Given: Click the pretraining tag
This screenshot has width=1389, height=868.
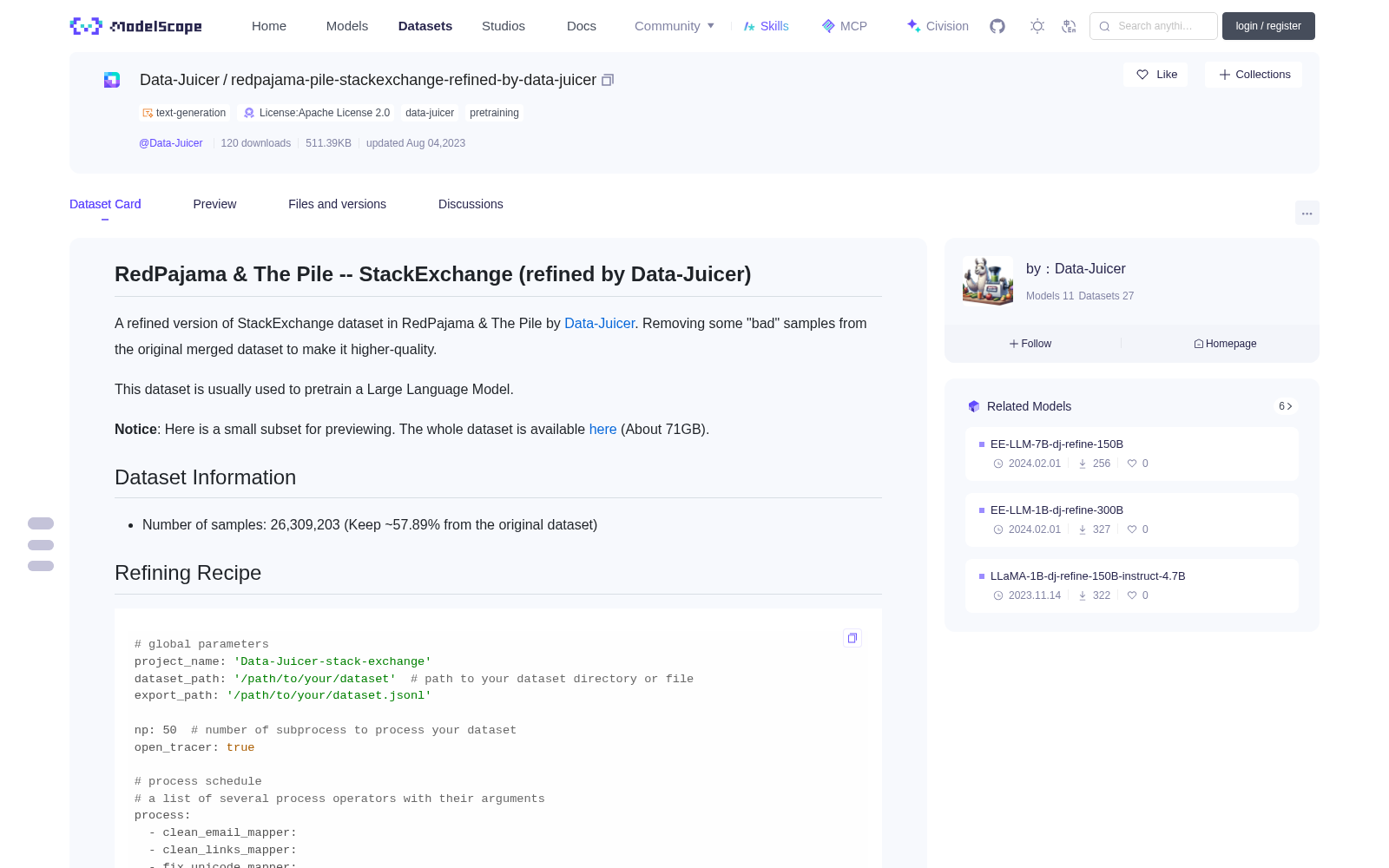Looking at the screenshot, I should coord(494,113).
